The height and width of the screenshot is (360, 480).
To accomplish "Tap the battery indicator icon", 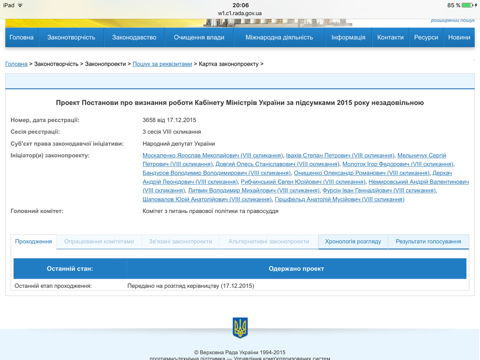I will (x=468, y=5).
